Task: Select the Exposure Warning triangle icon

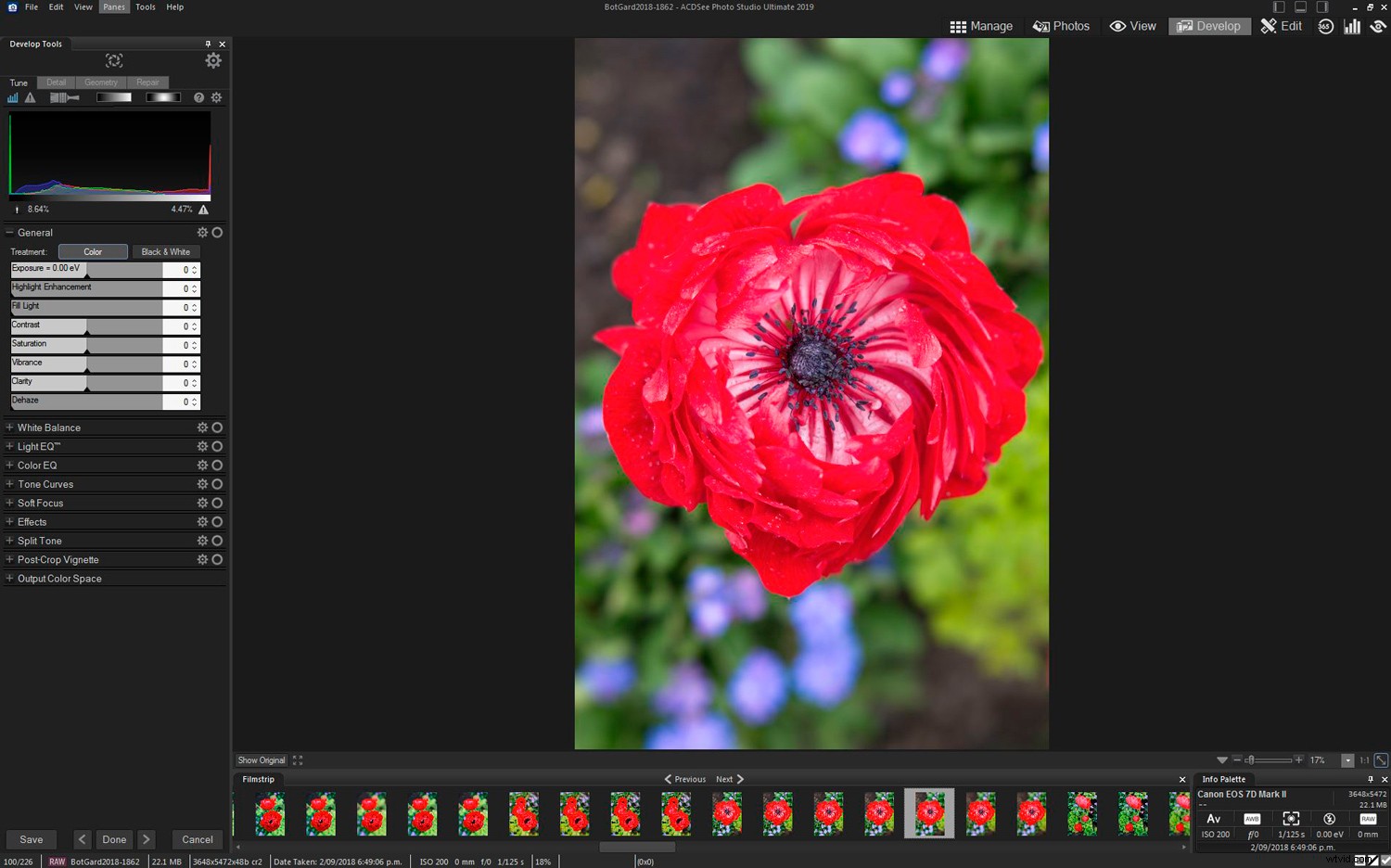Action: pos(29,97)
